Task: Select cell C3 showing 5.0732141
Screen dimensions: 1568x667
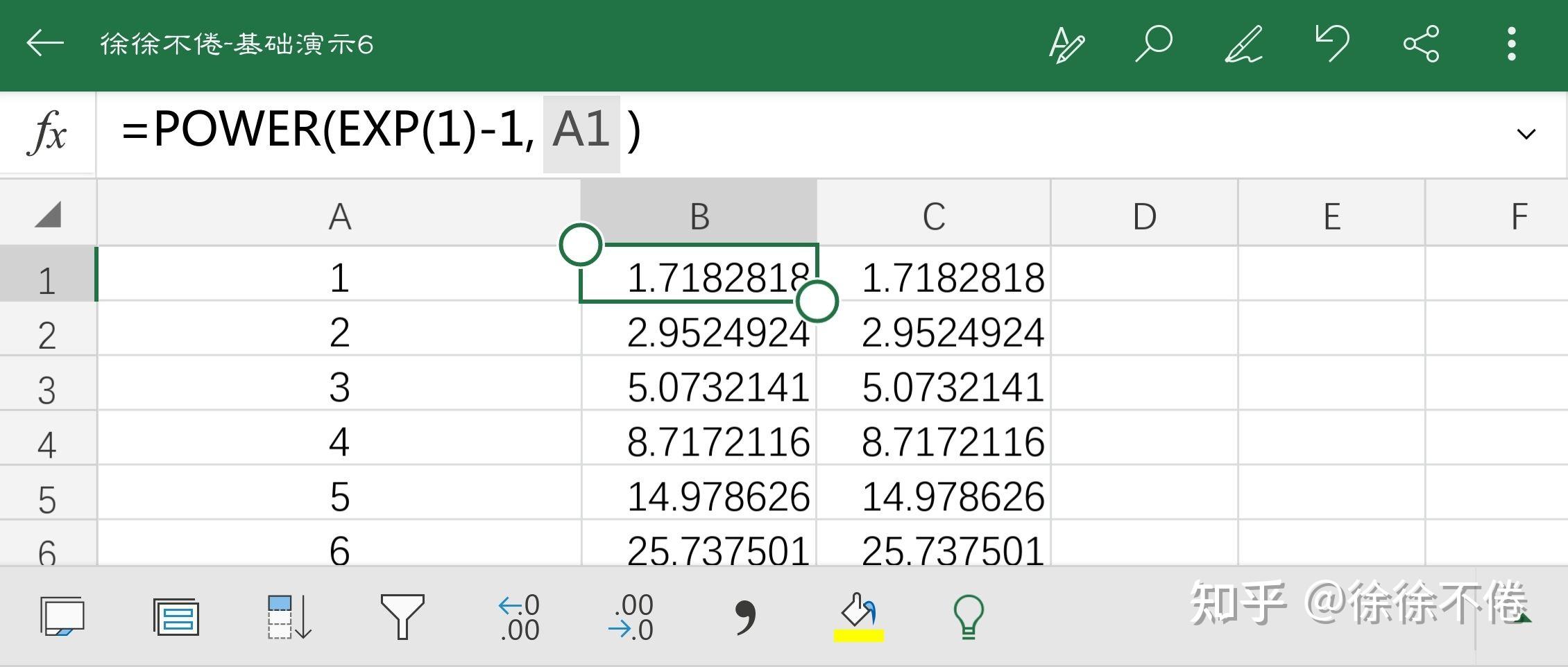Action: (934, 384)
